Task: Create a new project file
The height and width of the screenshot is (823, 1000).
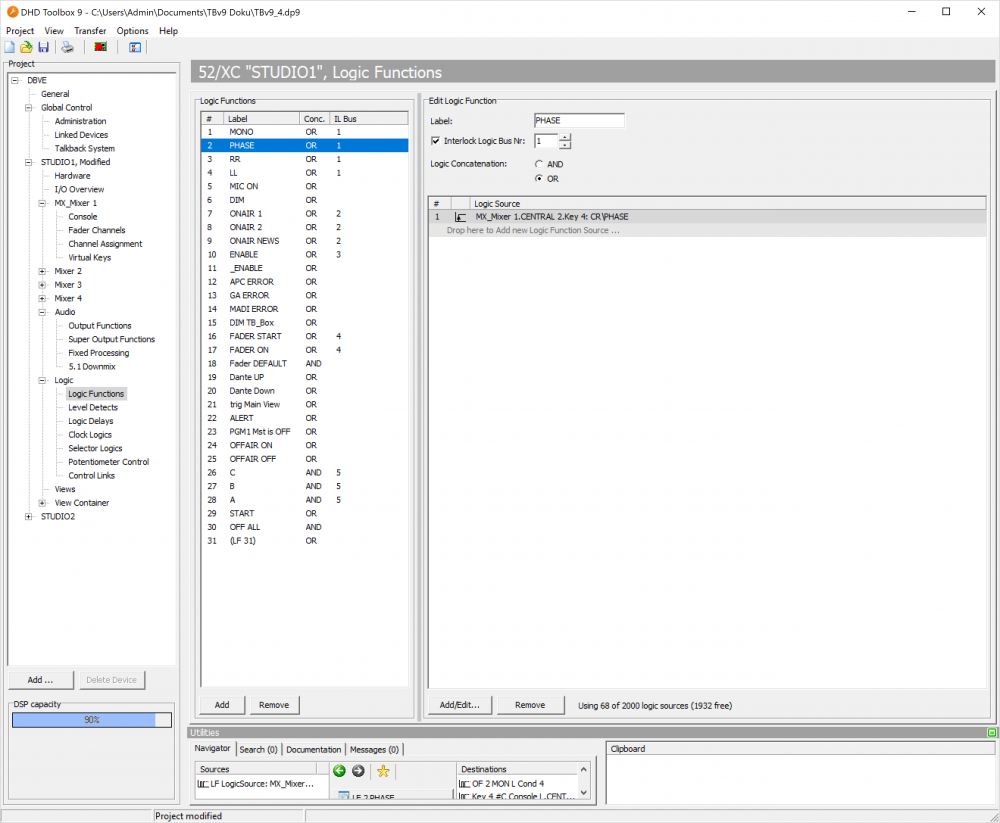Action: [x=10, y=47]
